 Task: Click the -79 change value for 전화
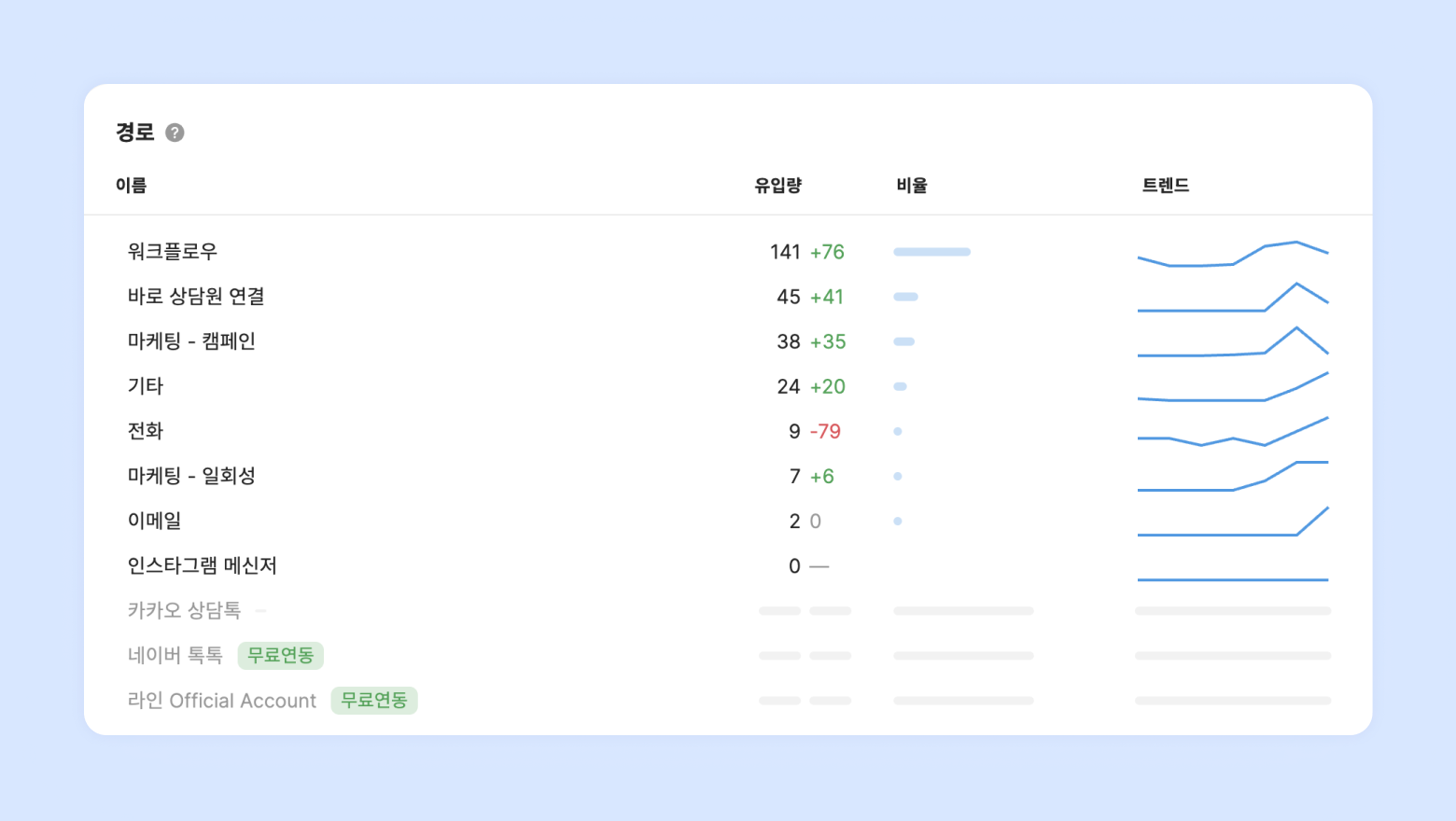[825, 431]
